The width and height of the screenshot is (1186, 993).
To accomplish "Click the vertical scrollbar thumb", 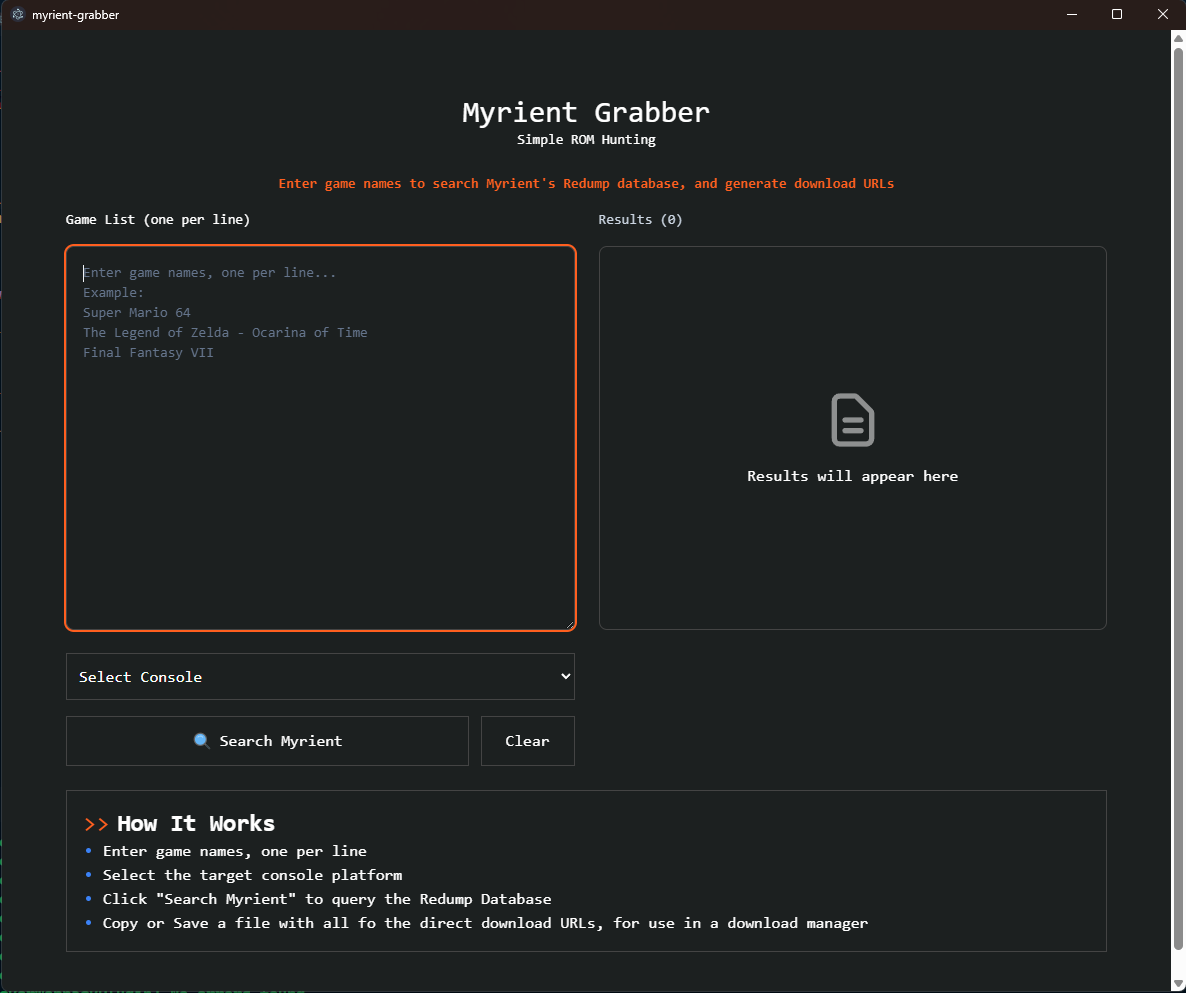I will click(x=1178, y=500).
